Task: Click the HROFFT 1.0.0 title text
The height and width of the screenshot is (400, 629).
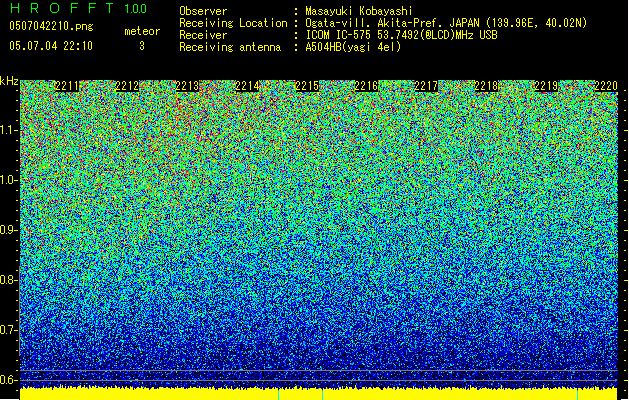Action: point(78,8)
